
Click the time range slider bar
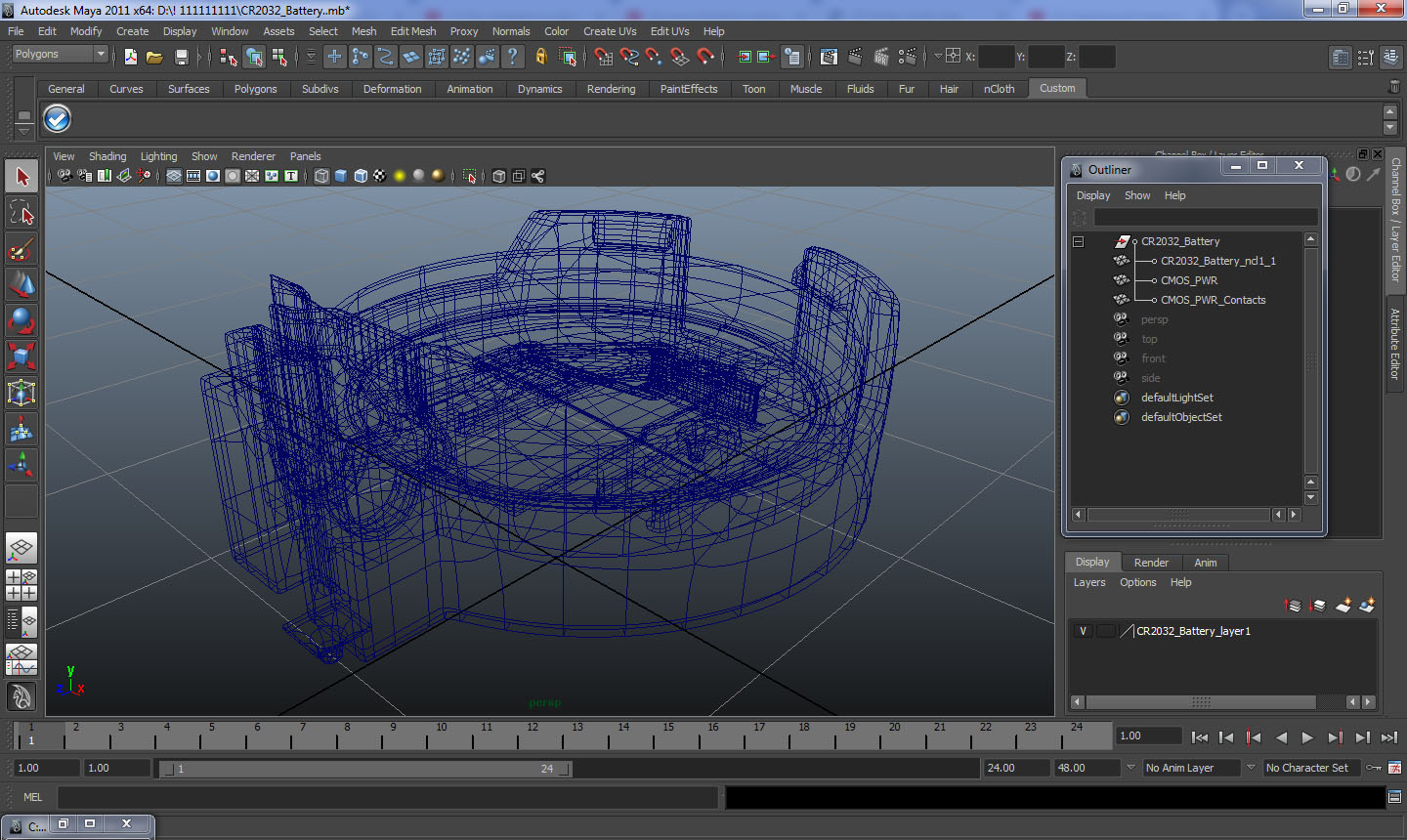point(366,769)
